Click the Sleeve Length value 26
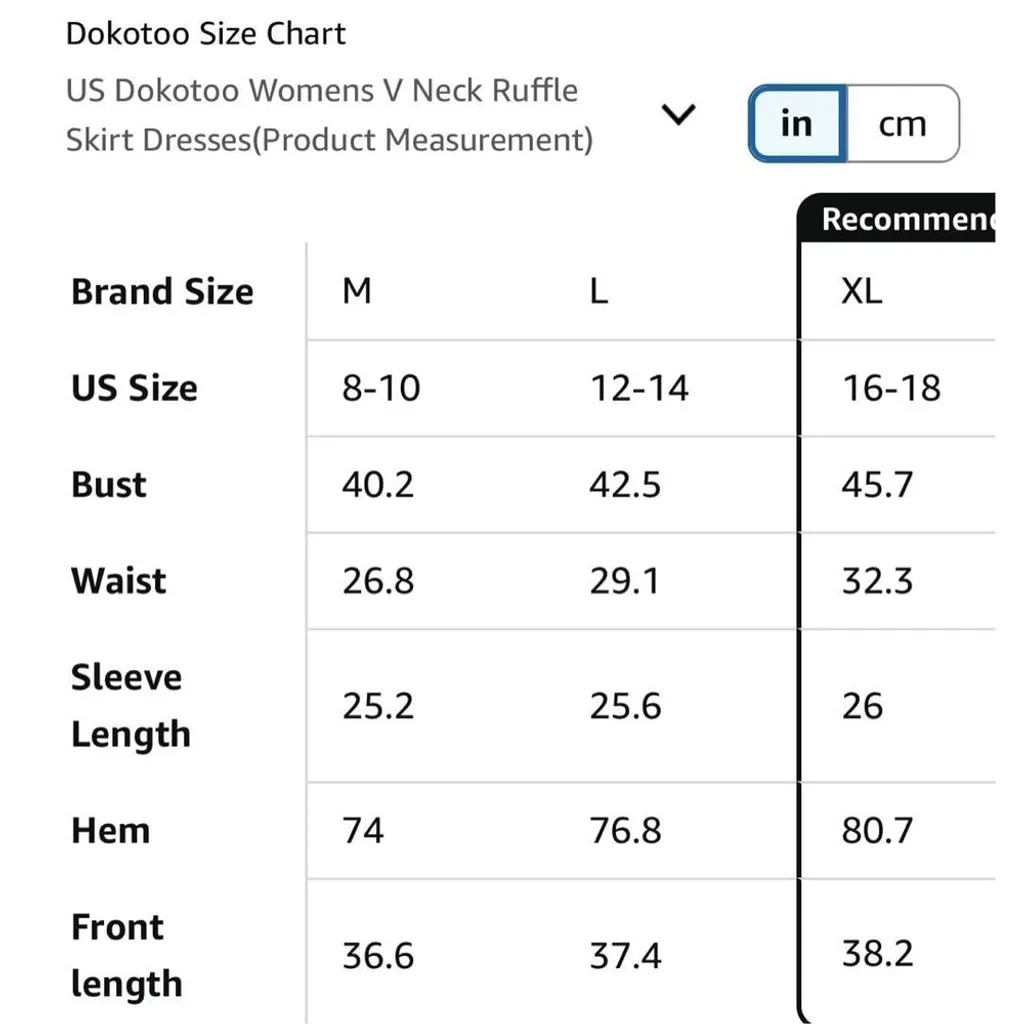Viewport: 1024px width, 1024px height. 862,706
